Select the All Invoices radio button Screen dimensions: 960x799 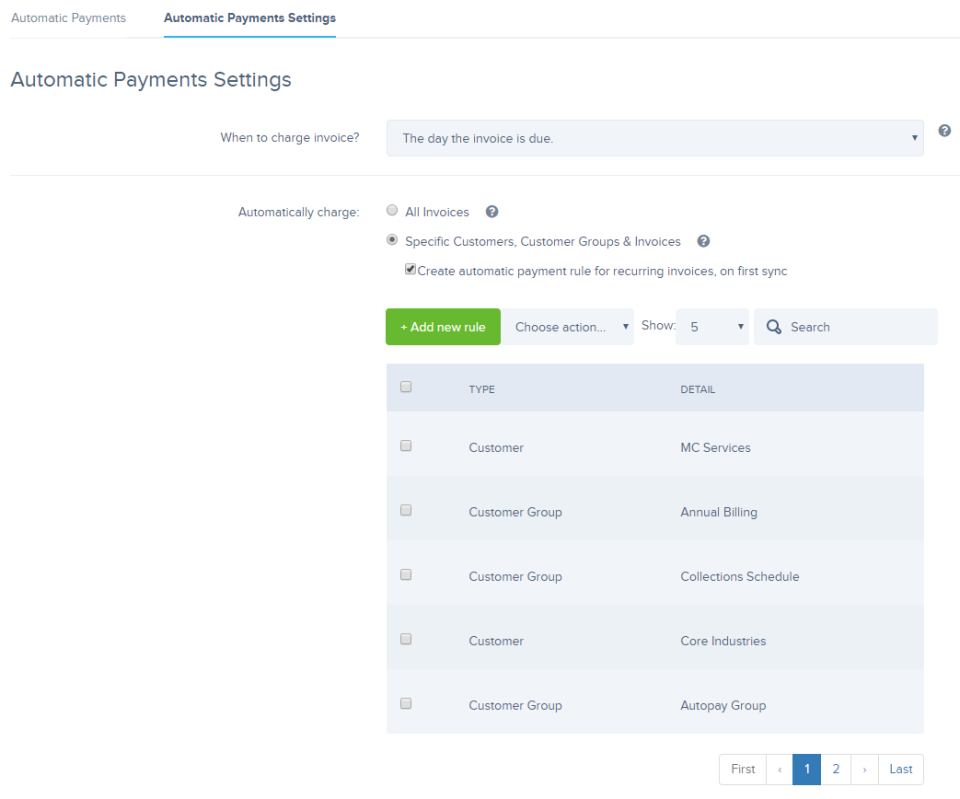pyautogui.click(x=392, y=211)
